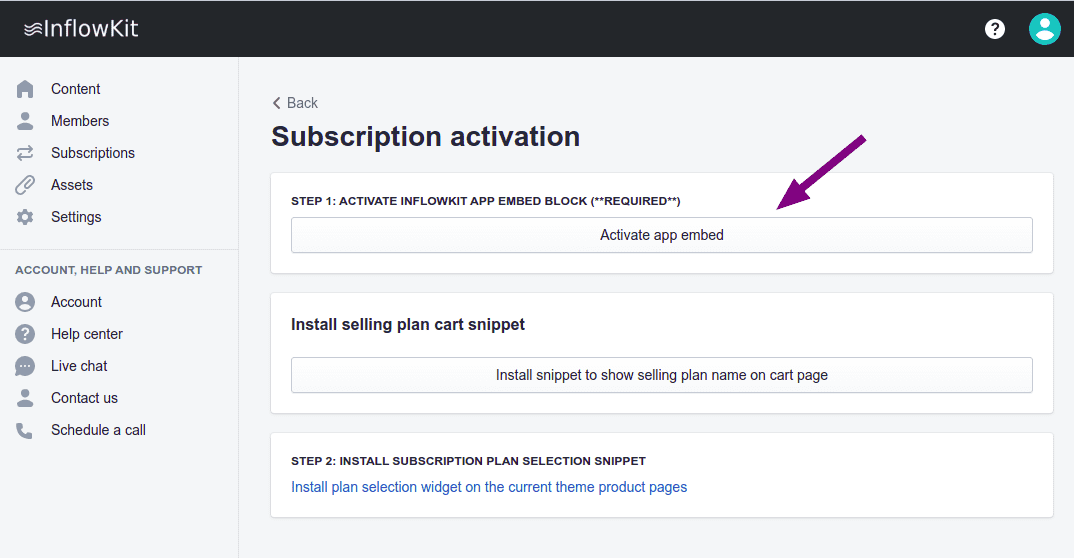Click the Content home icon

25,89
